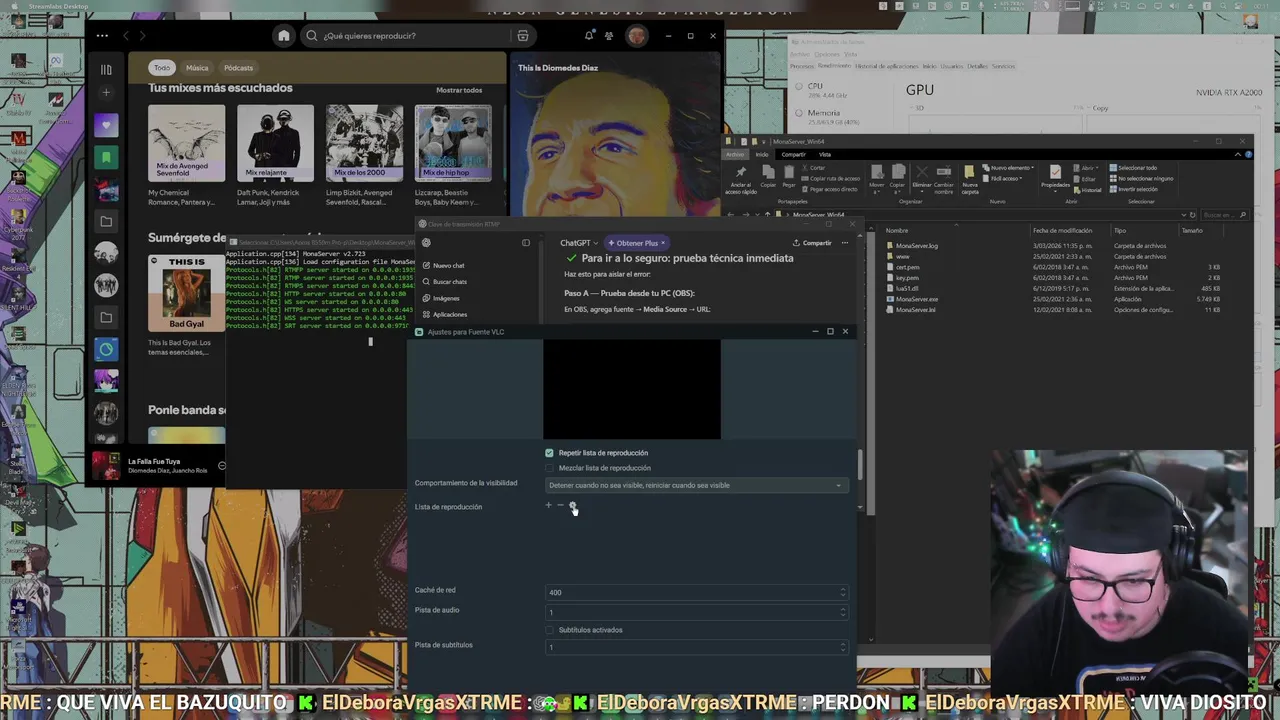Select Todo filter chip in Spotify
This screenshot has width=1280, height=720.
point(162,68)
